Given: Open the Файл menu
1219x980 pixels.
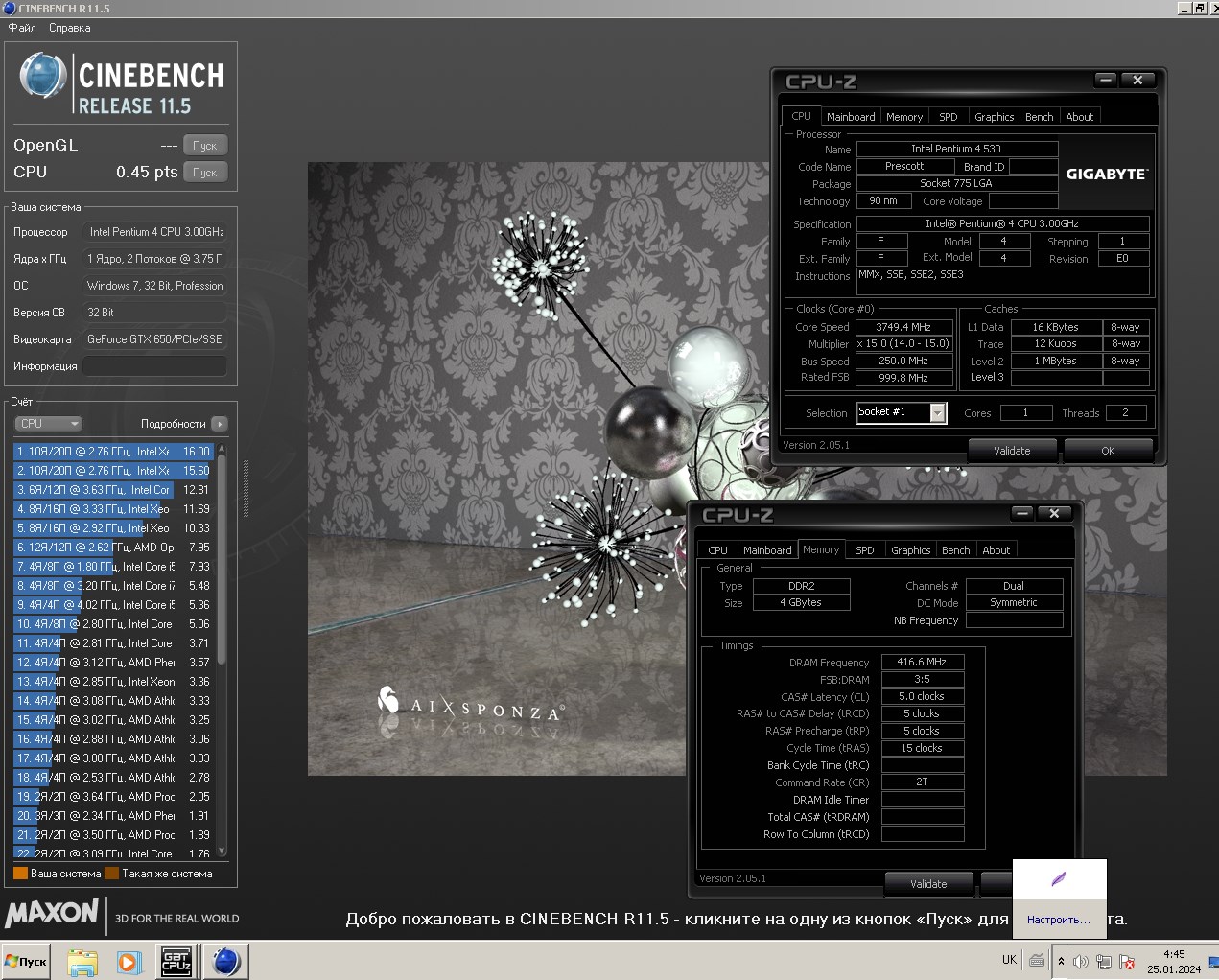Looking at the screenshot, I should click(x=22, y=28).
